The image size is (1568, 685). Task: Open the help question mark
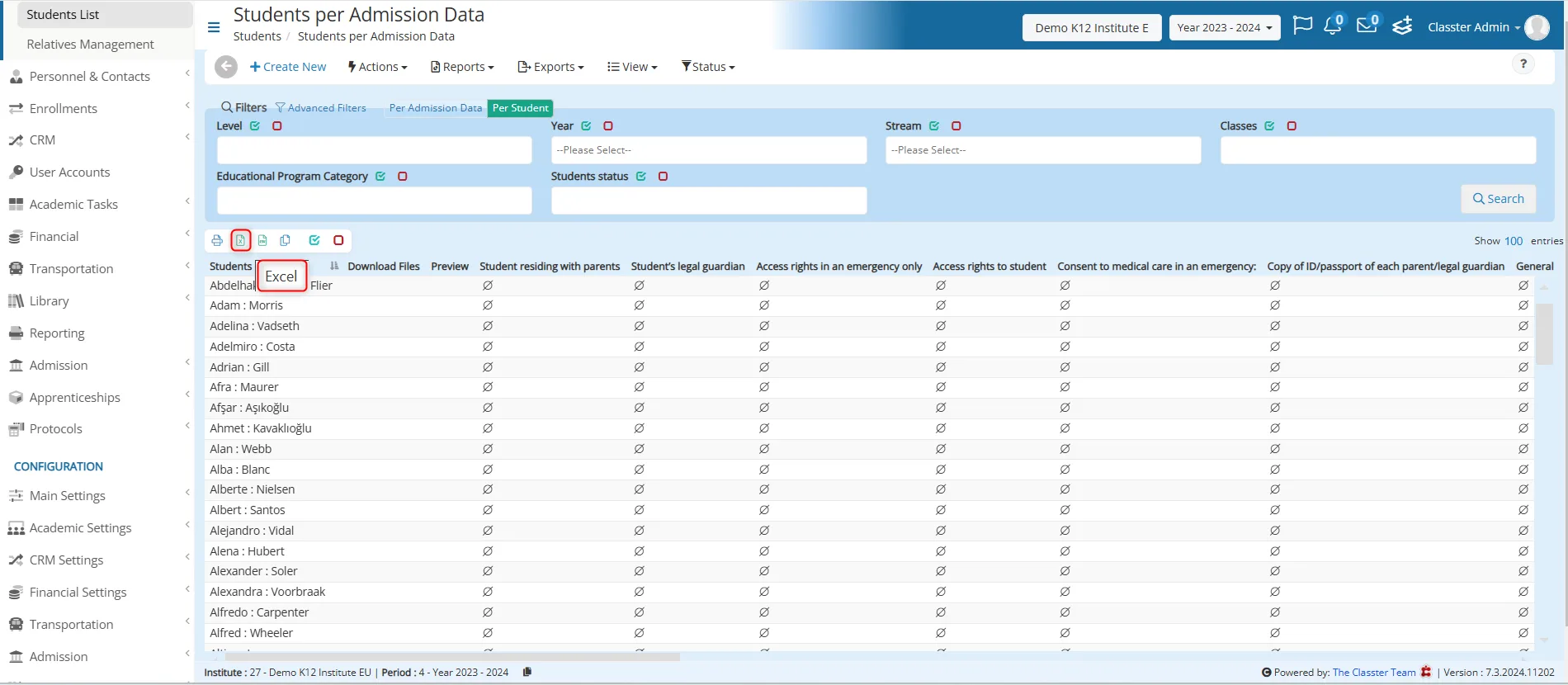point(1523,64)
